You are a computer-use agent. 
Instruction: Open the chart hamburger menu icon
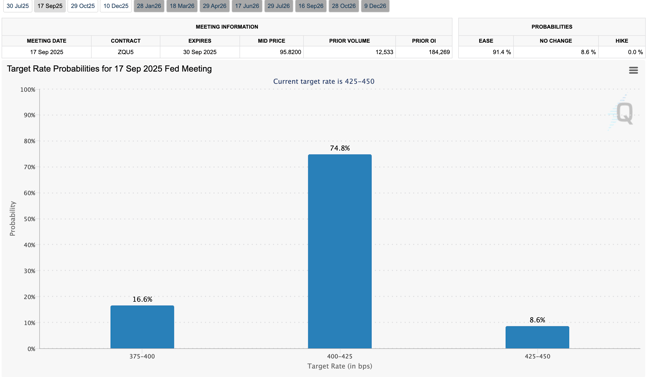(x=633, y=70)
